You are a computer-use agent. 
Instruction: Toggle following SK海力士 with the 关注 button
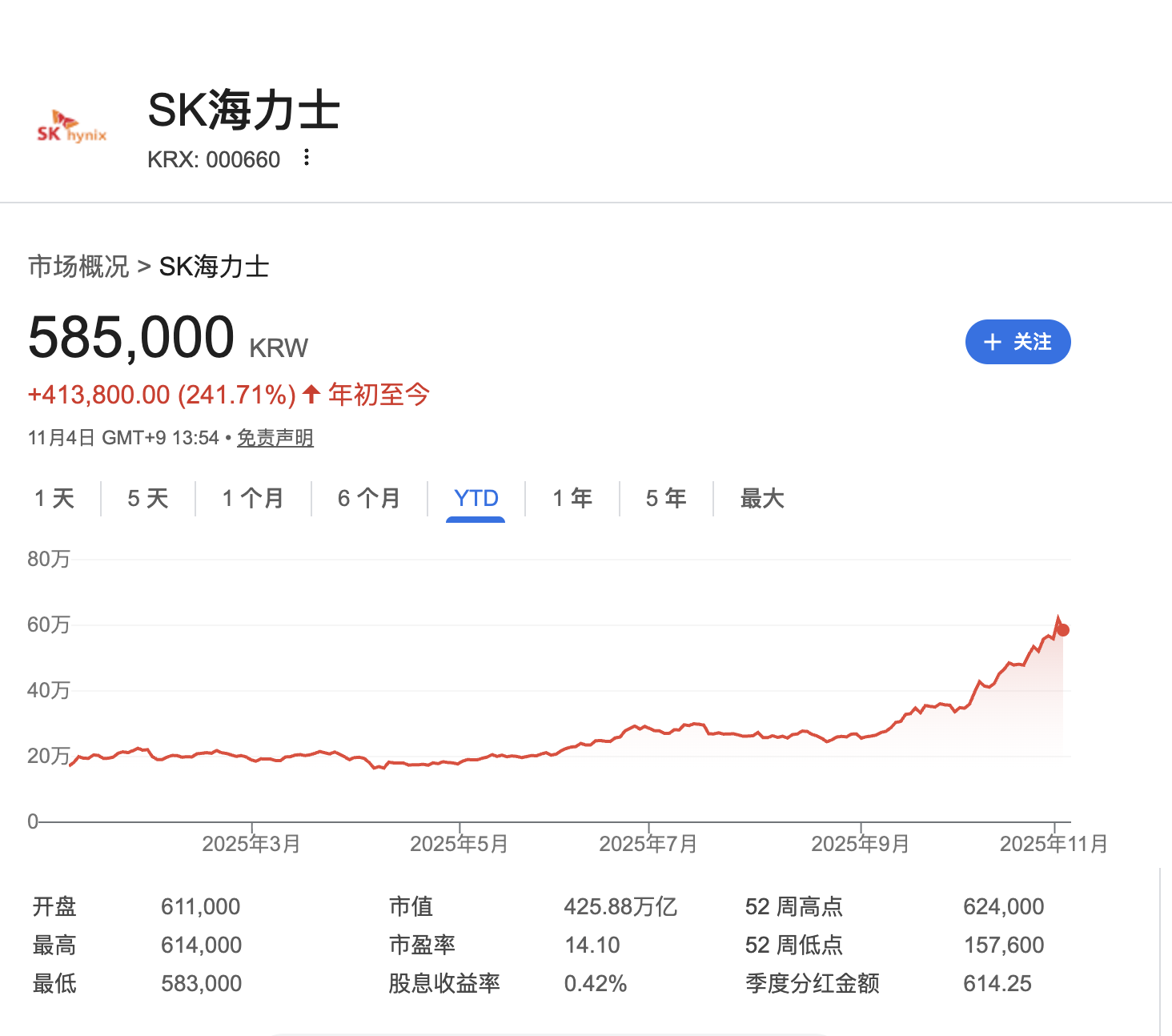pos(1017,342)
